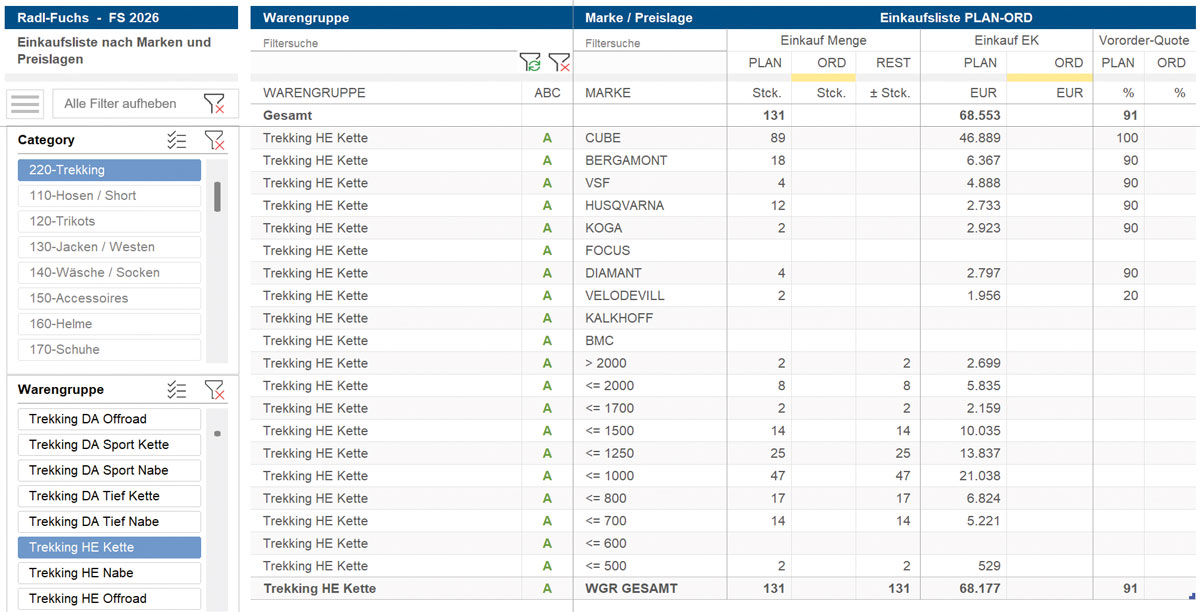Click multi-select checklist icon in Category header
The image size is (1200, 612).
point(177,140)
